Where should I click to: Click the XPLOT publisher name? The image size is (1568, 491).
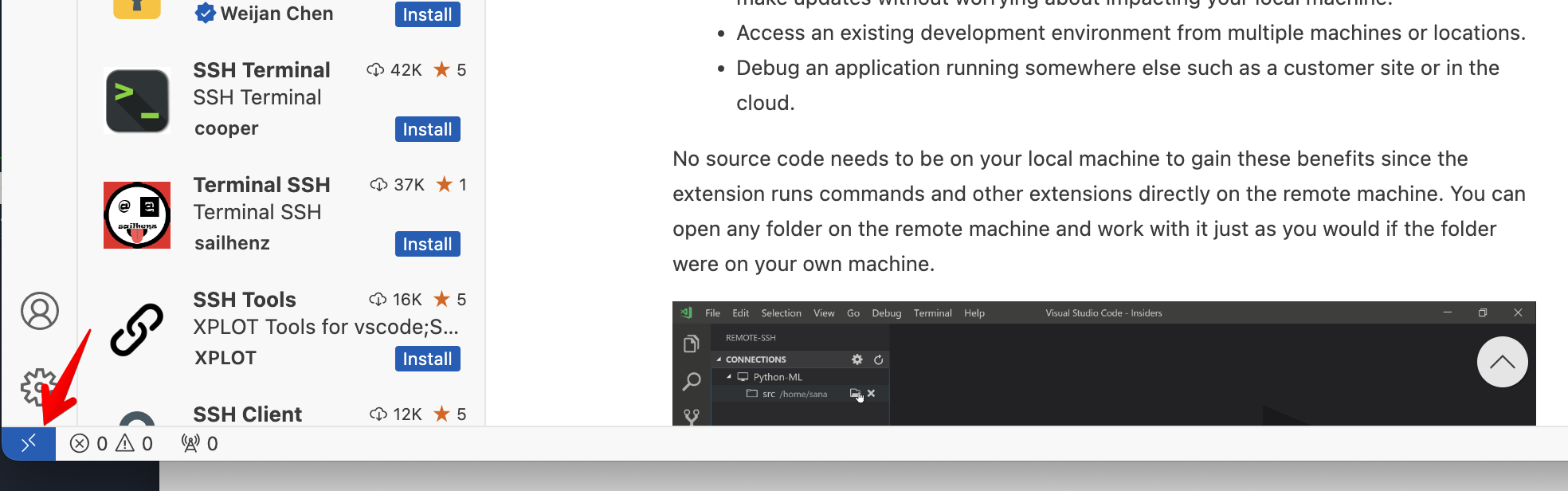(225, 358)
